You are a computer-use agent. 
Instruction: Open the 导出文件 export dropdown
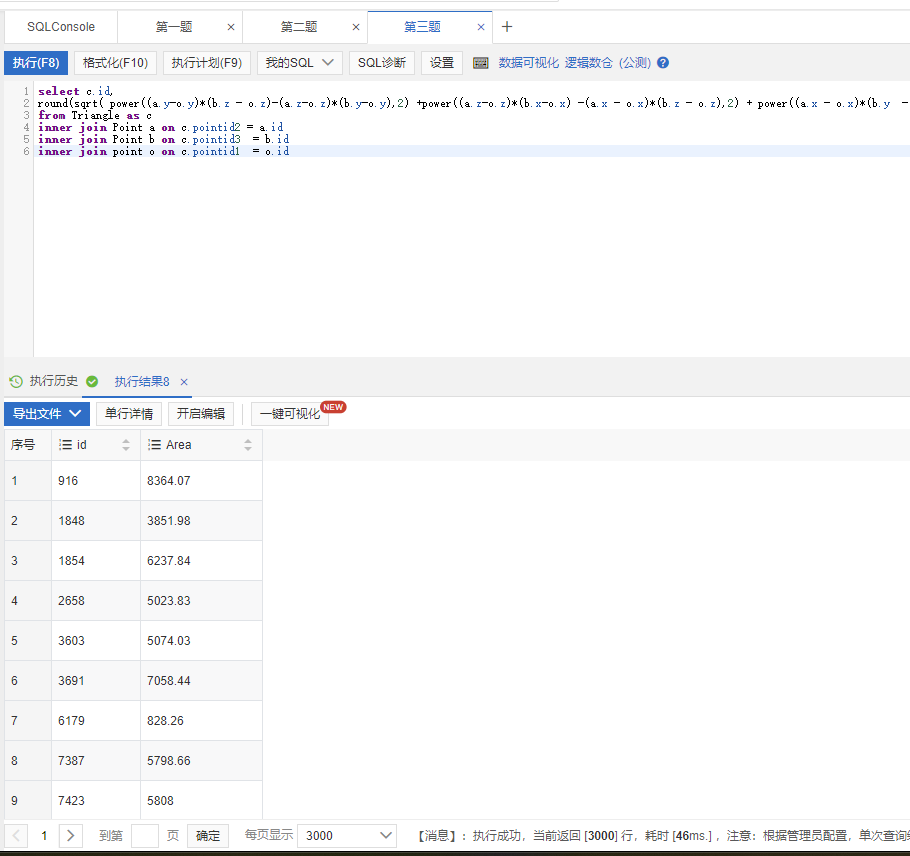click(47, 414)
